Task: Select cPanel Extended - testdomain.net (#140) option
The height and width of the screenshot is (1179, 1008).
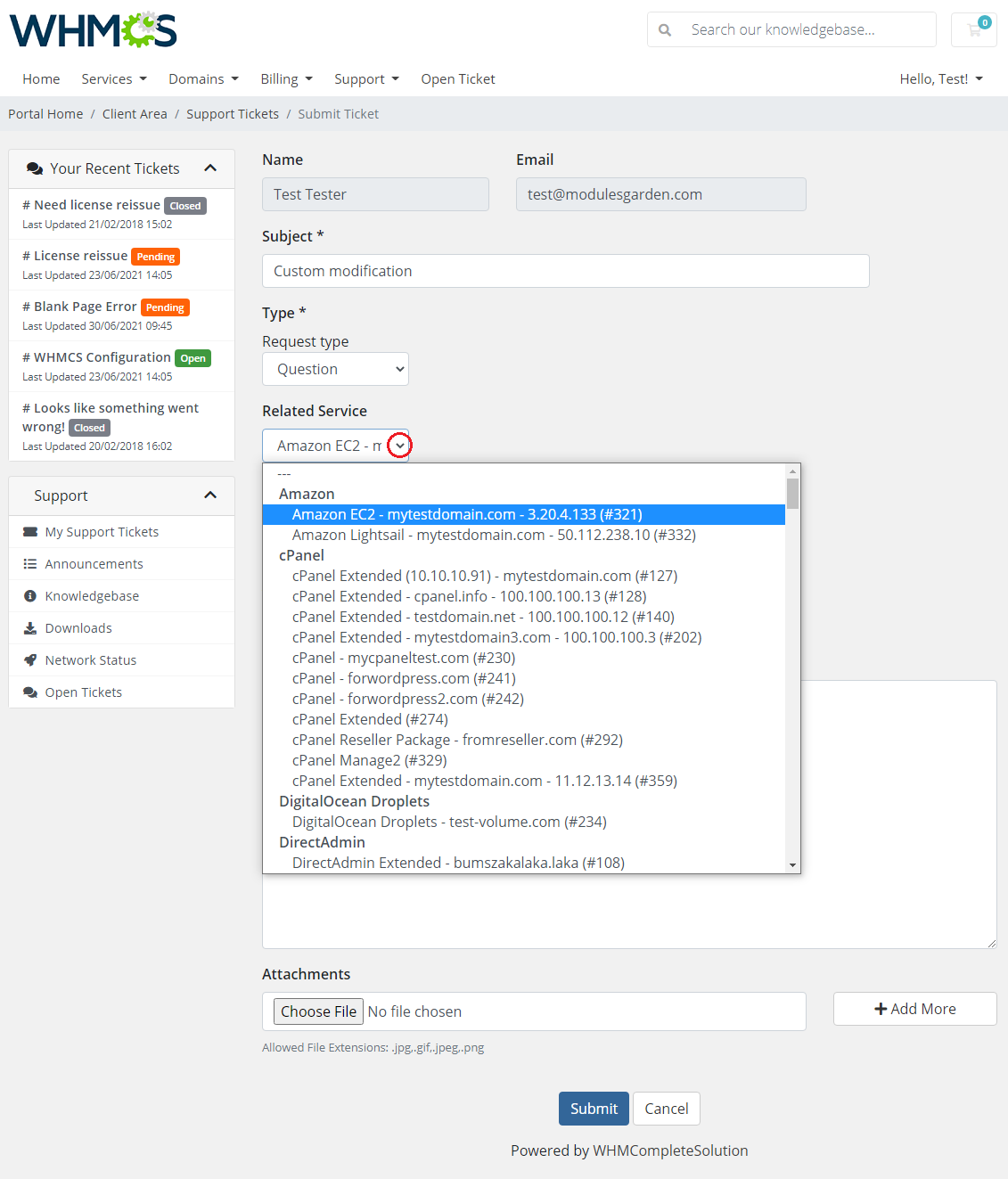Action: [x=524, y=617]
